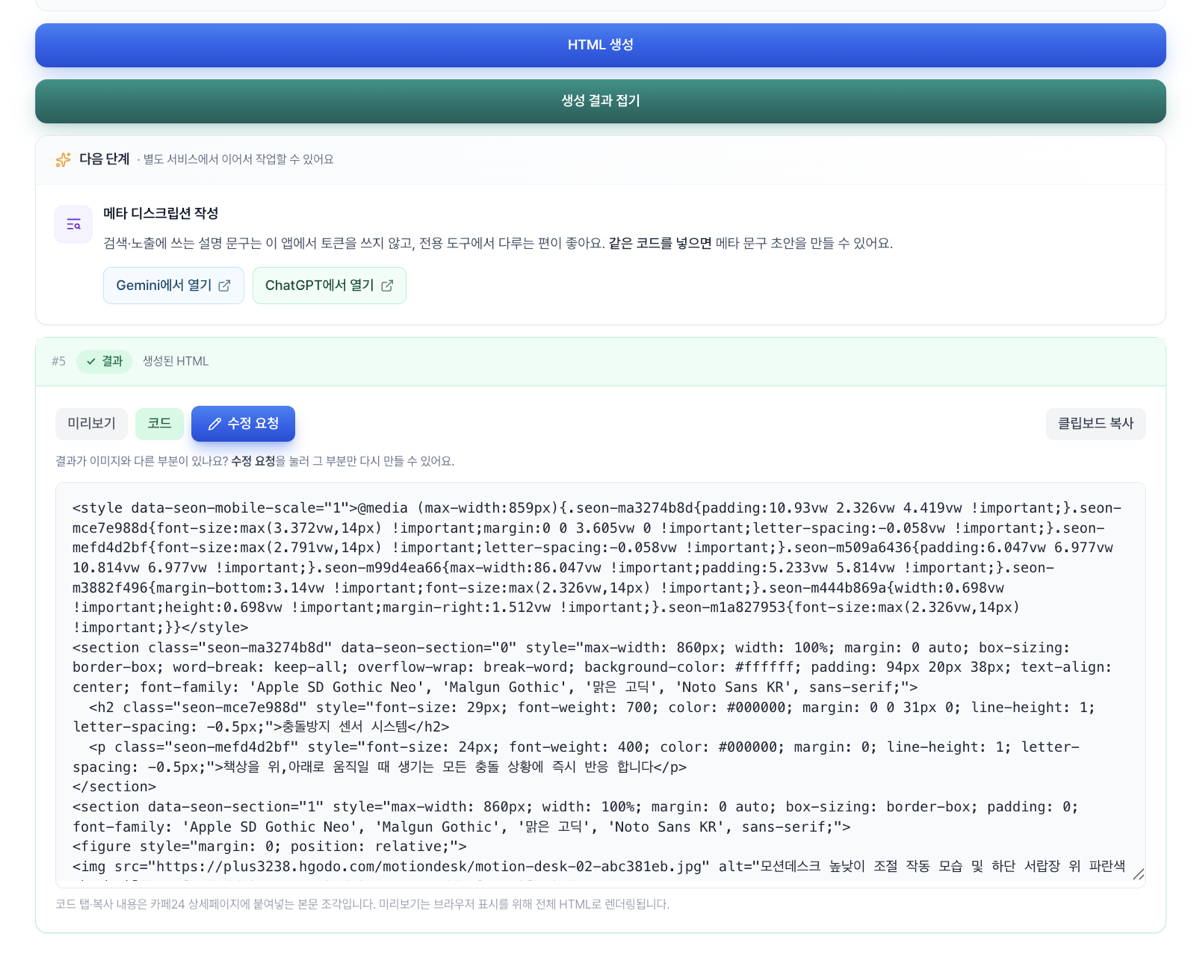Click the bold 수정 요청 text in hint

tap(253, 461)
